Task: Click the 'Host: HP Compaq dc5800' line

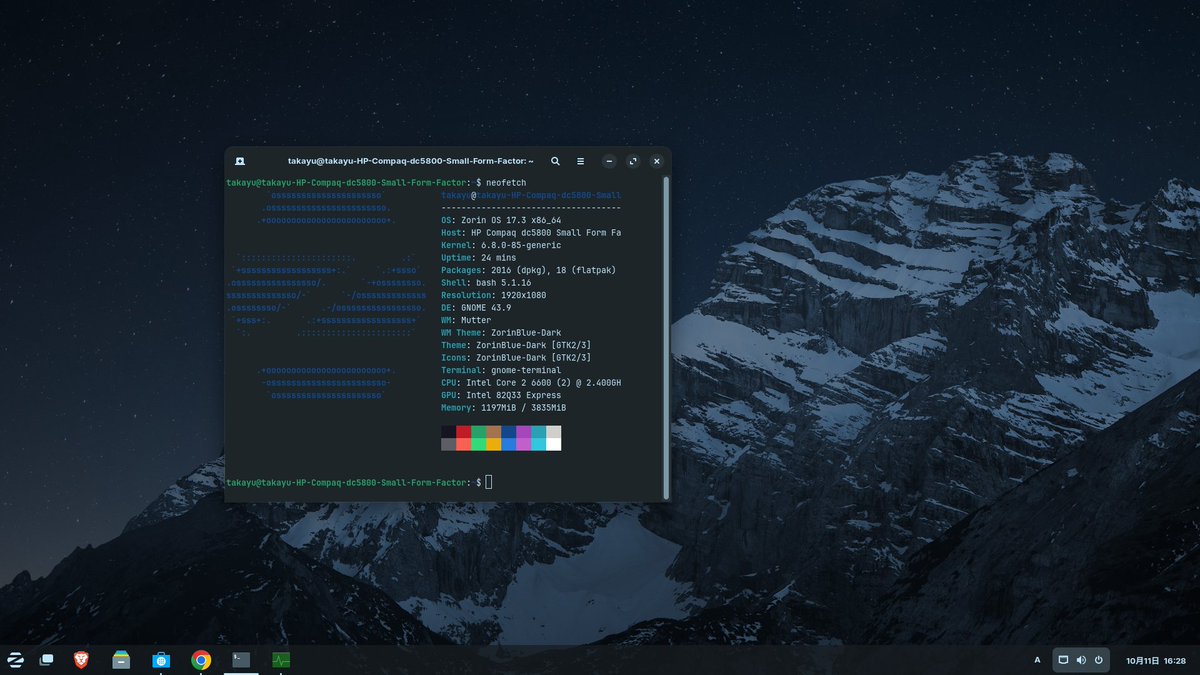Action: 531,233
